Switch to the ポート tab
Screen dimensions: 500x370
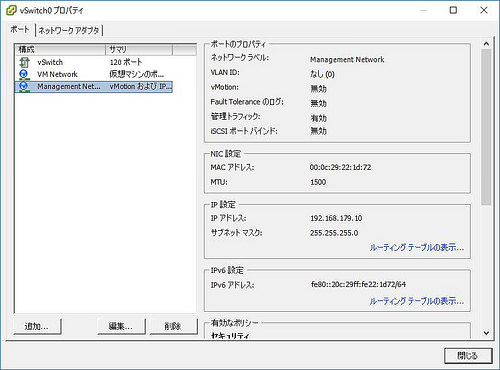[x=20, y=29]
